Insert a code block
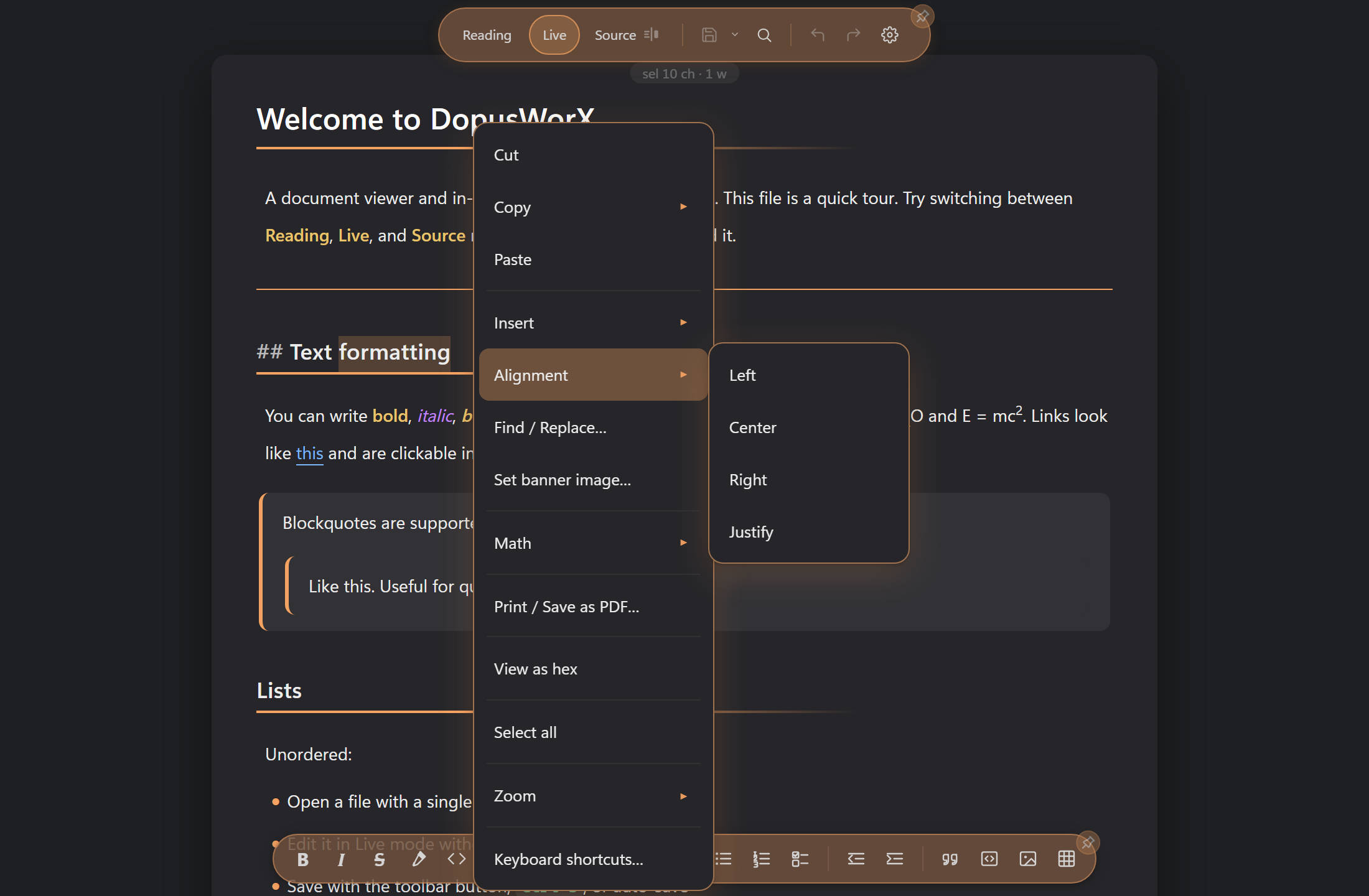The height and width of the screenshot is (896, 1369). pos(989,859)
